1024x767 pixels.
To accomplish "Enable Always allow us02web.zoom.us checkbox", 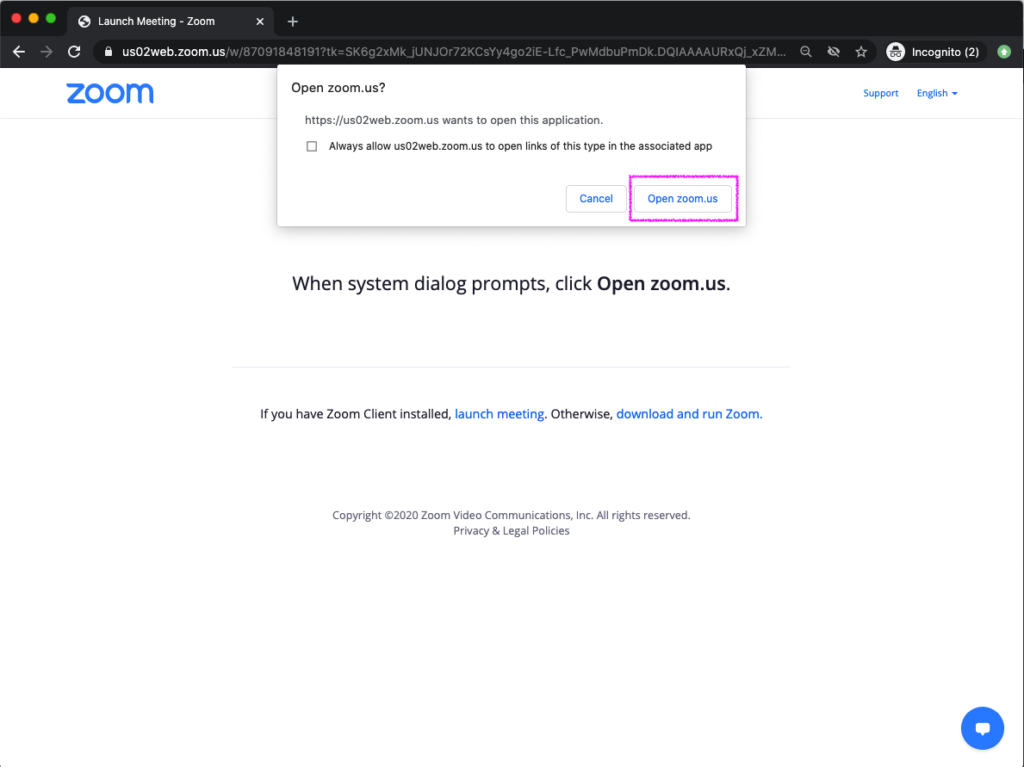I will point(312,146).
